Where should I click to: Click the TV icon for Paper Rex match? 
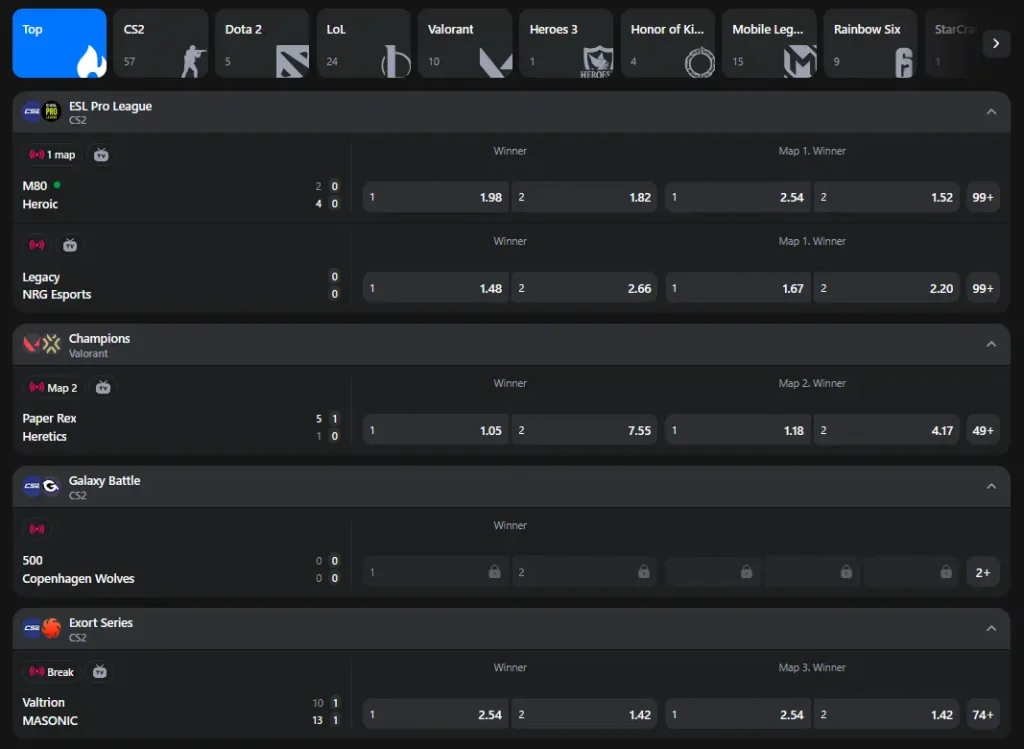point(103,387)
